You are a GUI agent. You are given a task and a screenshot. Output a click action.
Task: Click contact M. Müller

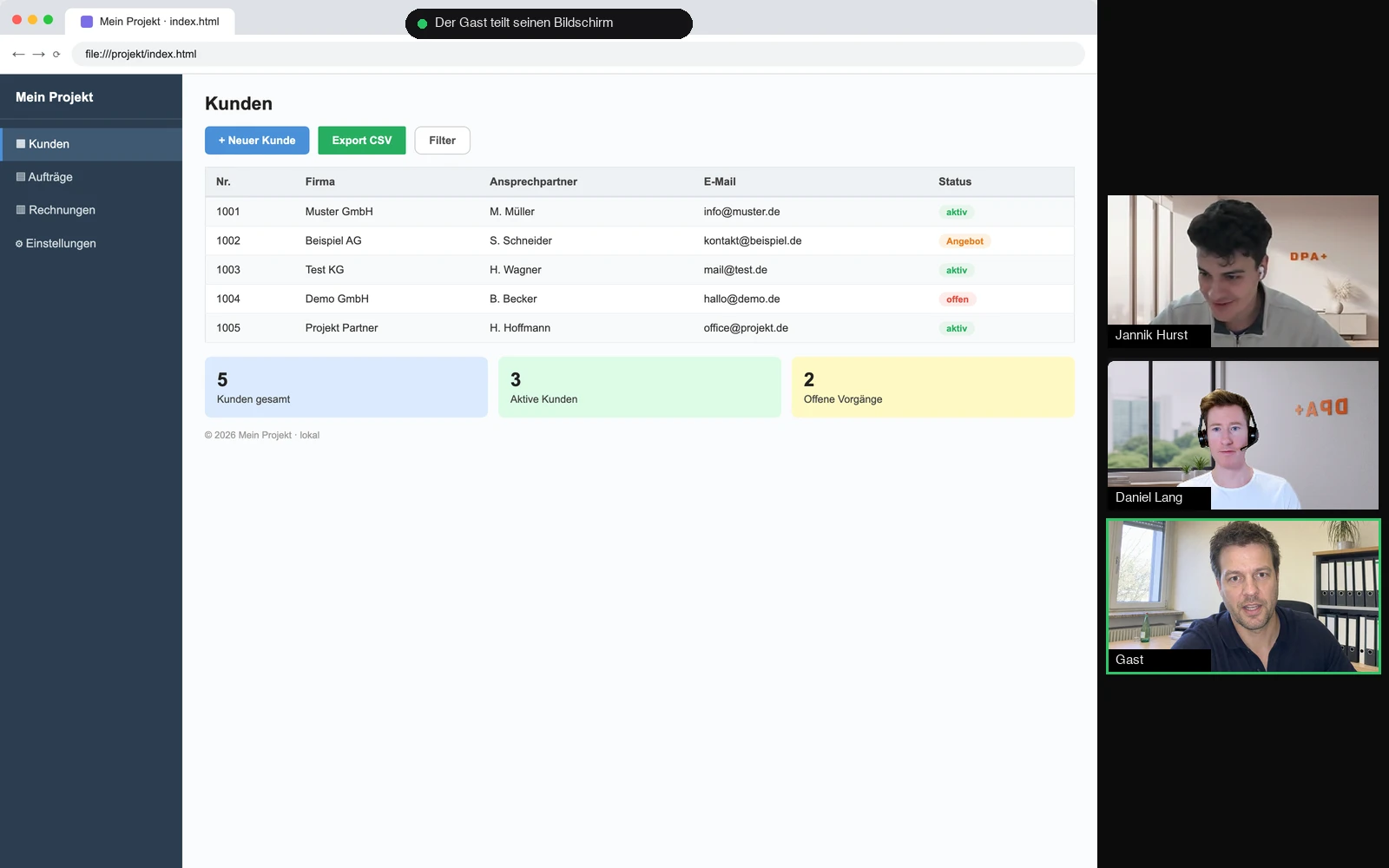[512, 212]
